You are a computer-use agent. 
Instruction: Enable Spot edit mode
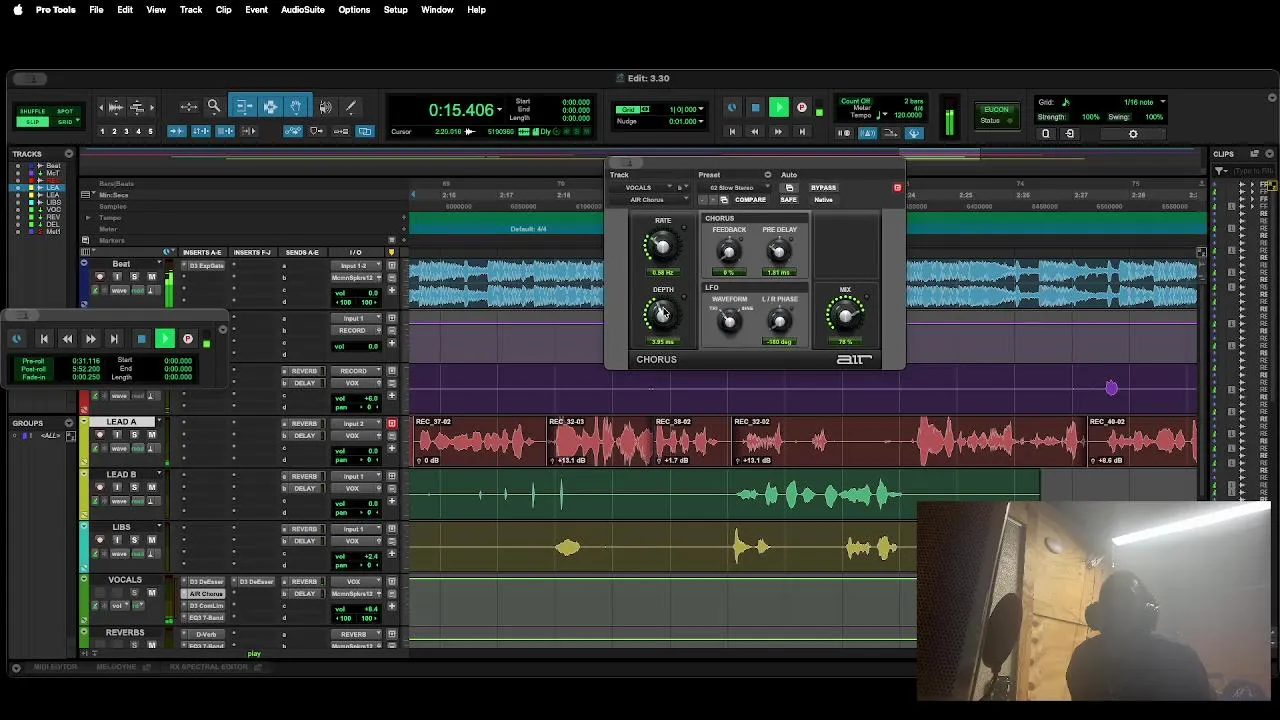[65, 111]
